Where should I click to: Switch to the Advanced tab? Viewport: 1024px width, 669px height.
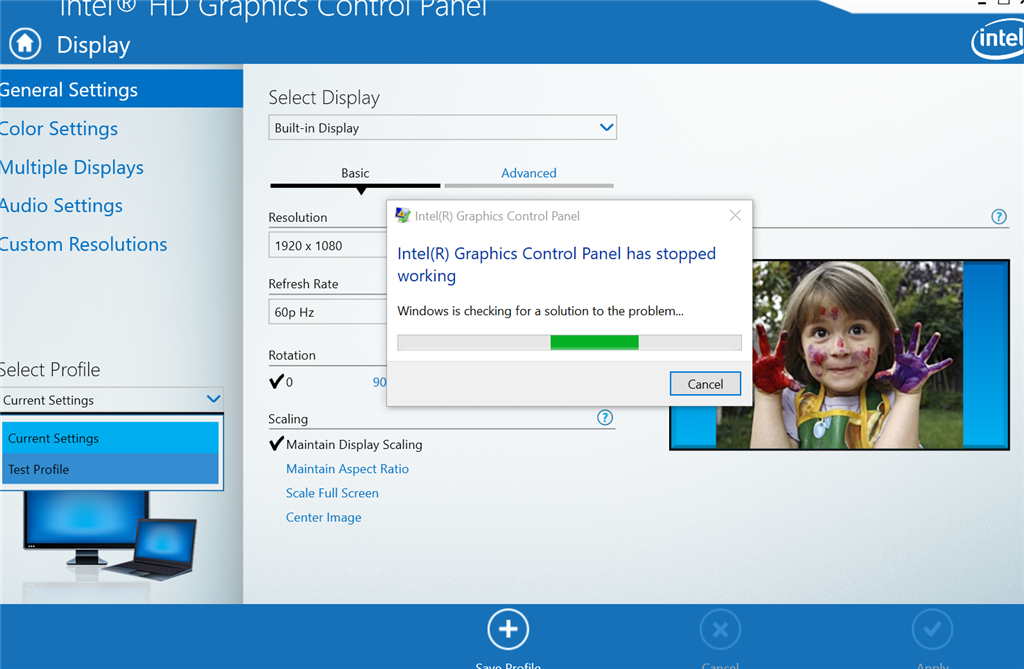[x=529, y=174]
